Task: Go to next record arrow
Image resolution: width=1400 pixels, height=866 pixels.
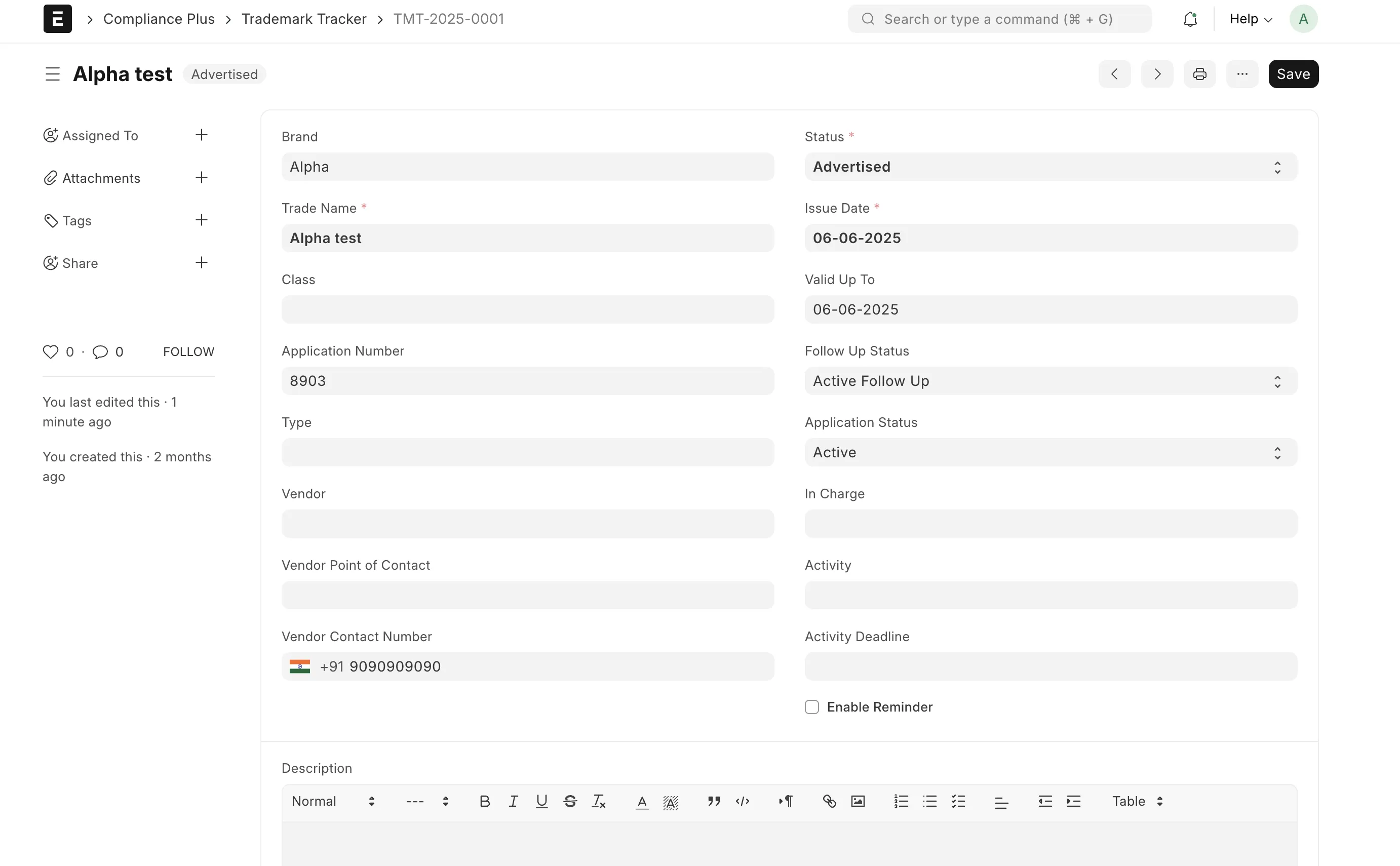Action: (1156, 74)
